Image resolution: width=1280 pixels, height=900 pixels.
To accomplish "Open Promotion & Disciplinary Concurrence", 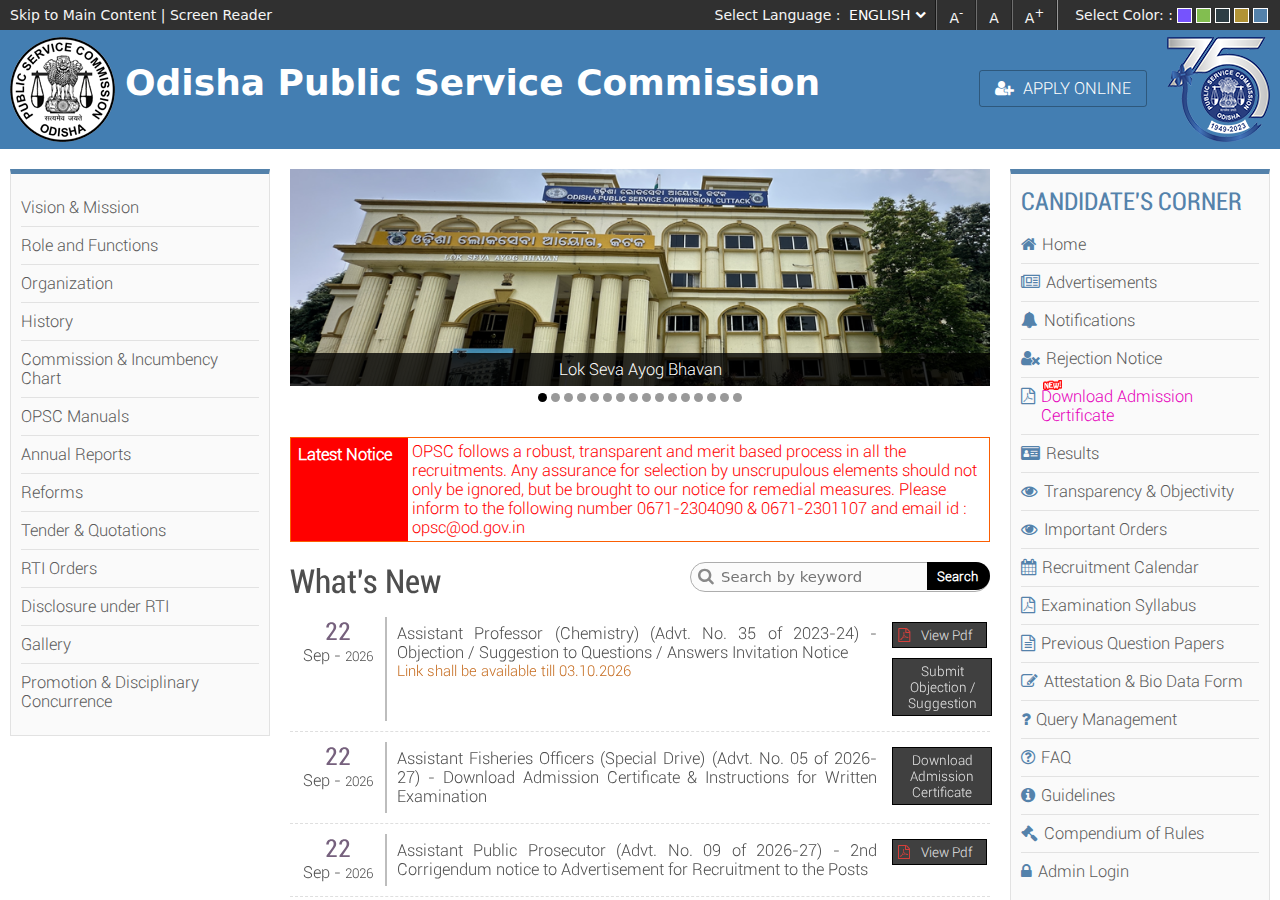I will (x=110, y=692).
